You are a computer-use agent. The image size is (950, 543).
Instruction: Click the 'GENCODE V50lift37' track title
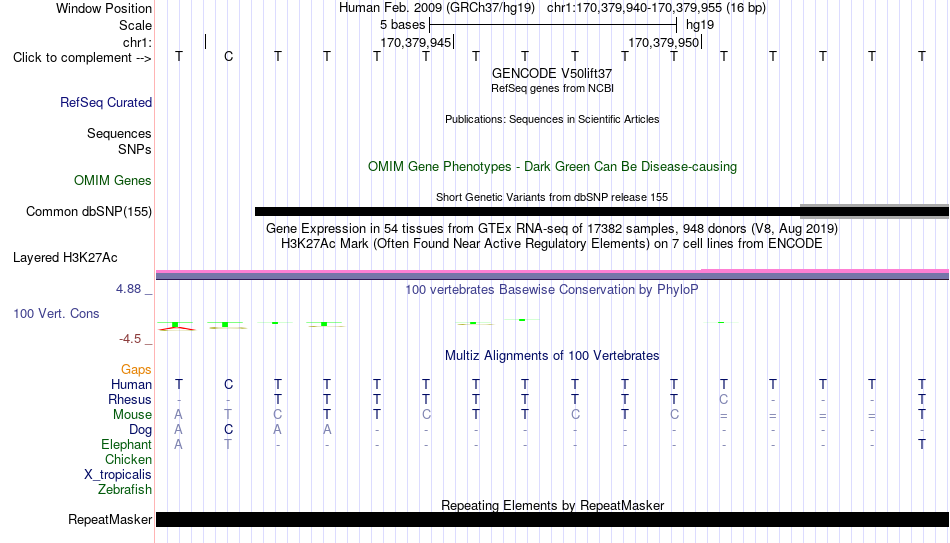[x=552, y=73]
